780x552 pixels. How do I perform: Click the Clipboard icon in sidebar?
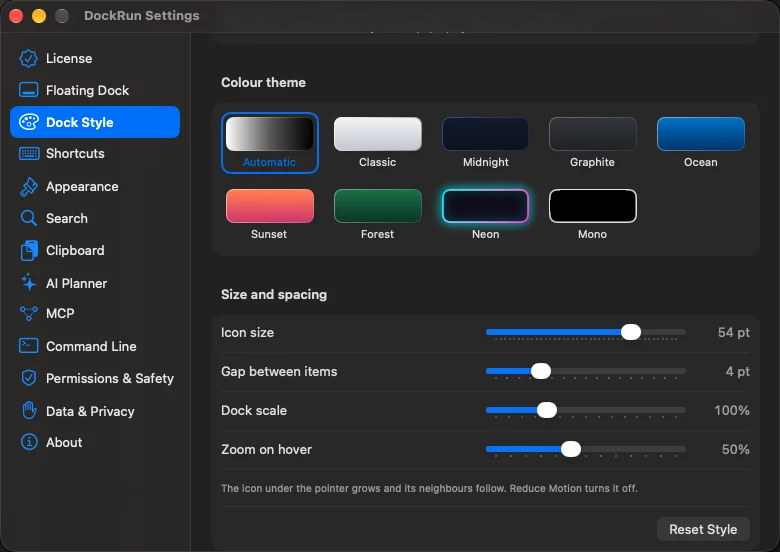point(29,250)
